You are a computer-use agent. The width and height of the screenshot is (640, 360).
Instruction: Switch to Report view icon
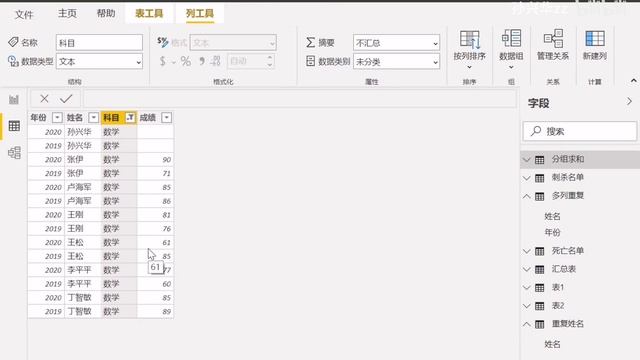[14, 99]
